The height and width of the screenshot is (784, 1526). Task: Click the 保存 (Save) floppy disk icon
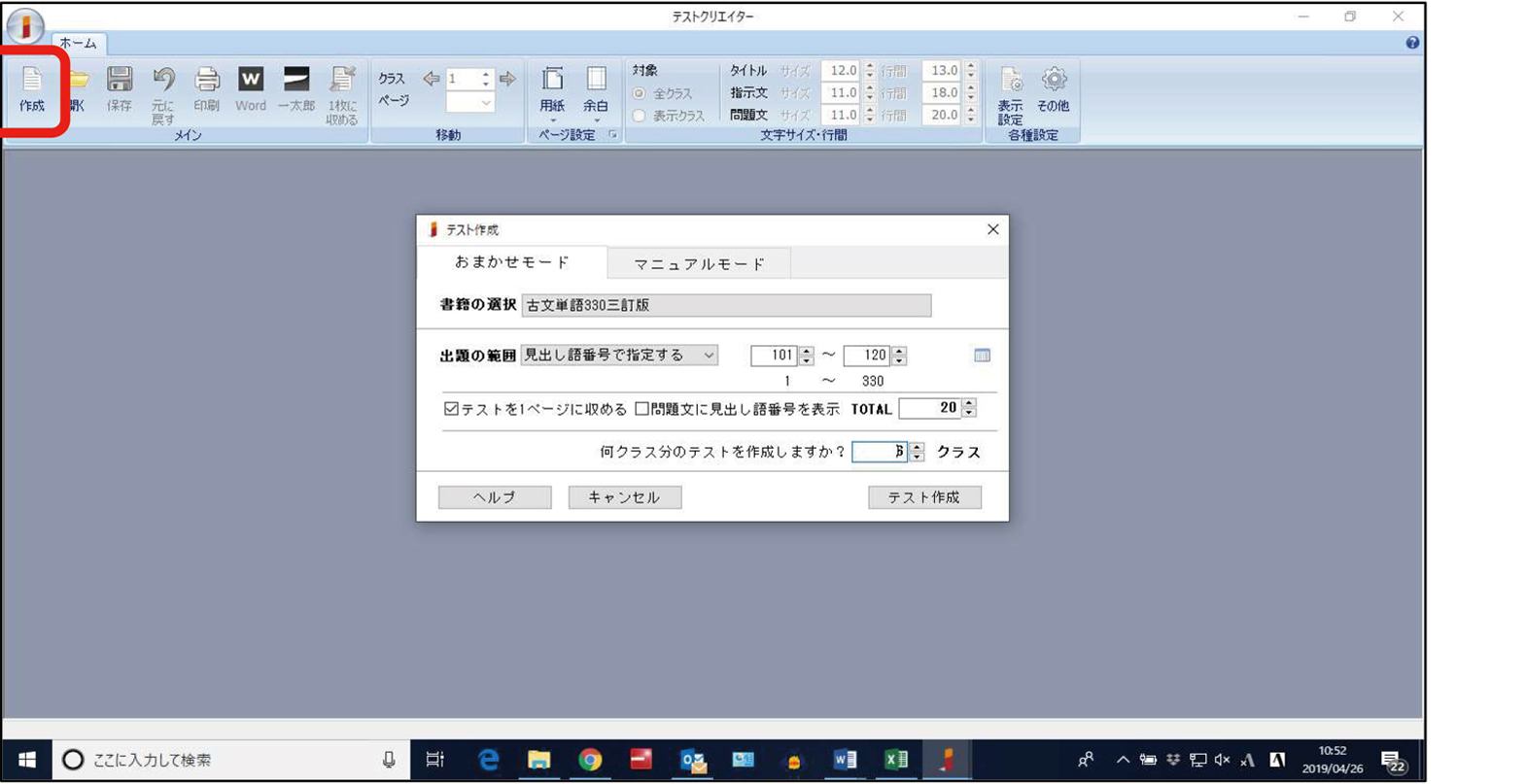coord(120,88)
